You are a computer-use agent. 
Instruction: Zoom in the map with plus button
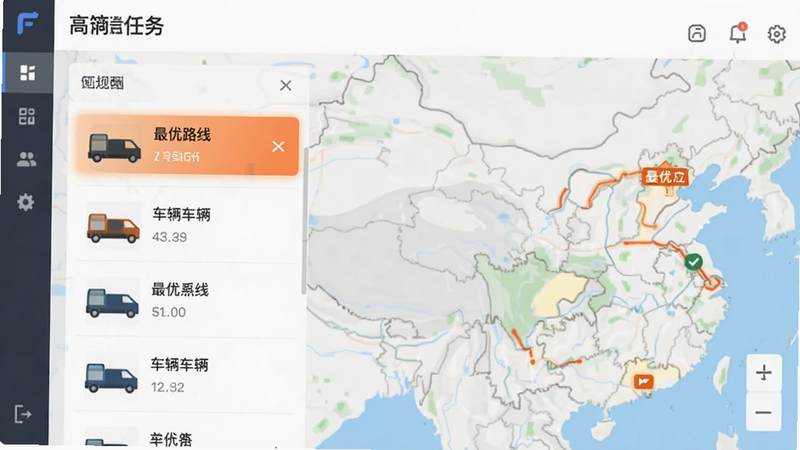tap(764, 372)
